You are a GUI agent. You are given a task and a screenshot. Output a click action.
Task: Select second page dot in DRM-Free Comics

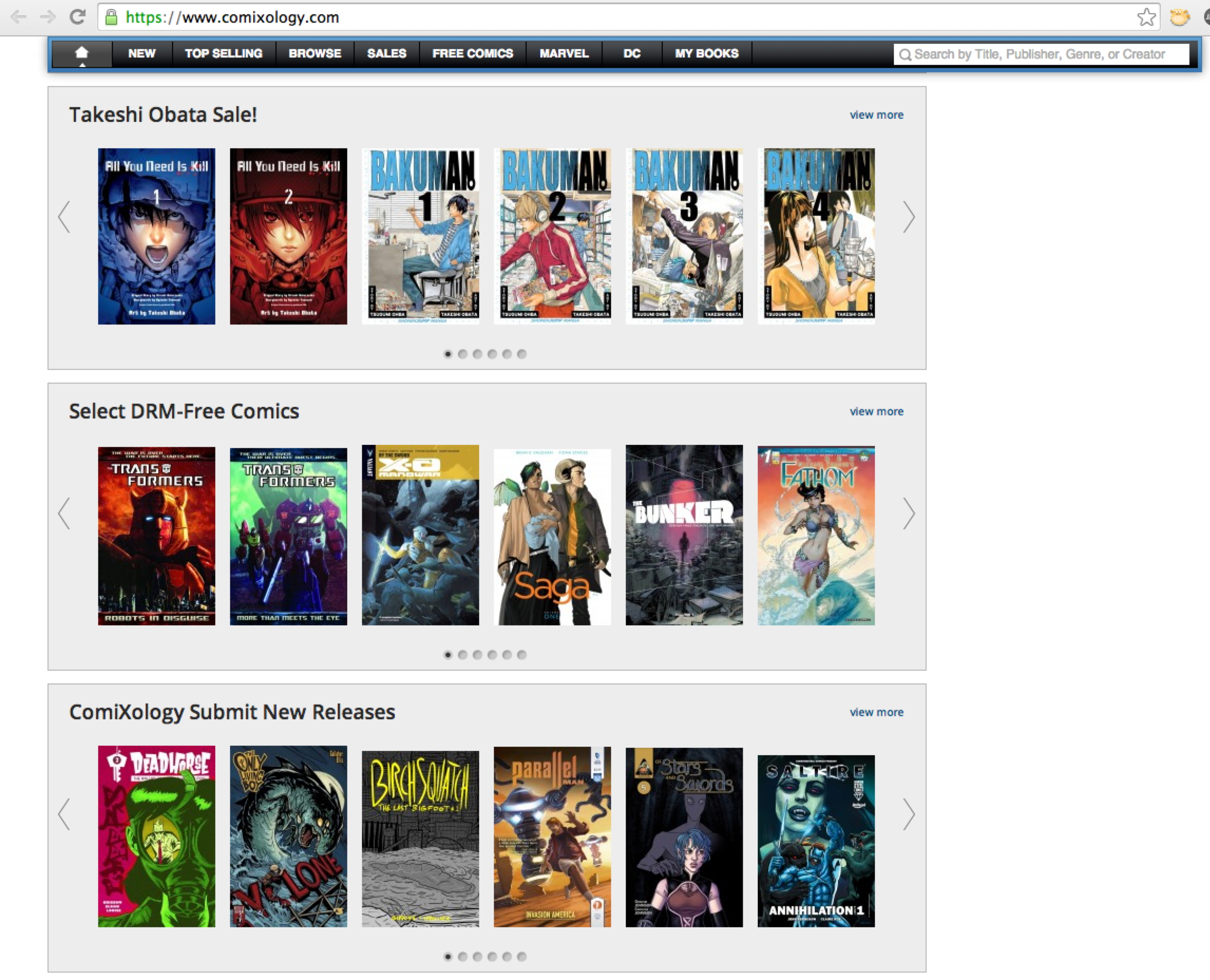click(x=463, y=655)
